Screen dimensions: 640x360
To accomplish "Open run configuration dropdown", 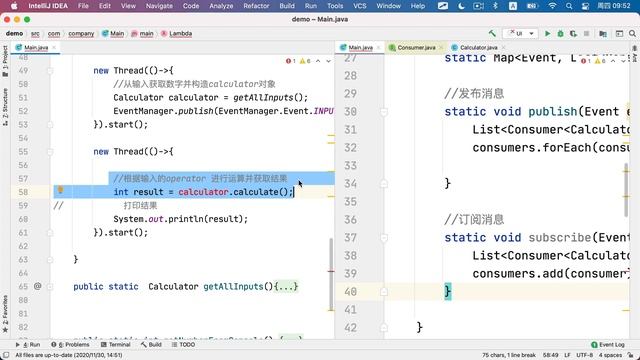I will pyautogui.click(x=520, y=33).
